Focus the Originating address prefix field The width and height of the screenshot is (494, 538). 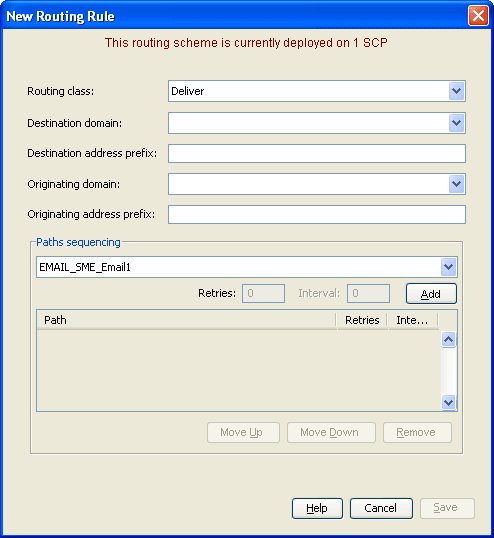(317, 214)
